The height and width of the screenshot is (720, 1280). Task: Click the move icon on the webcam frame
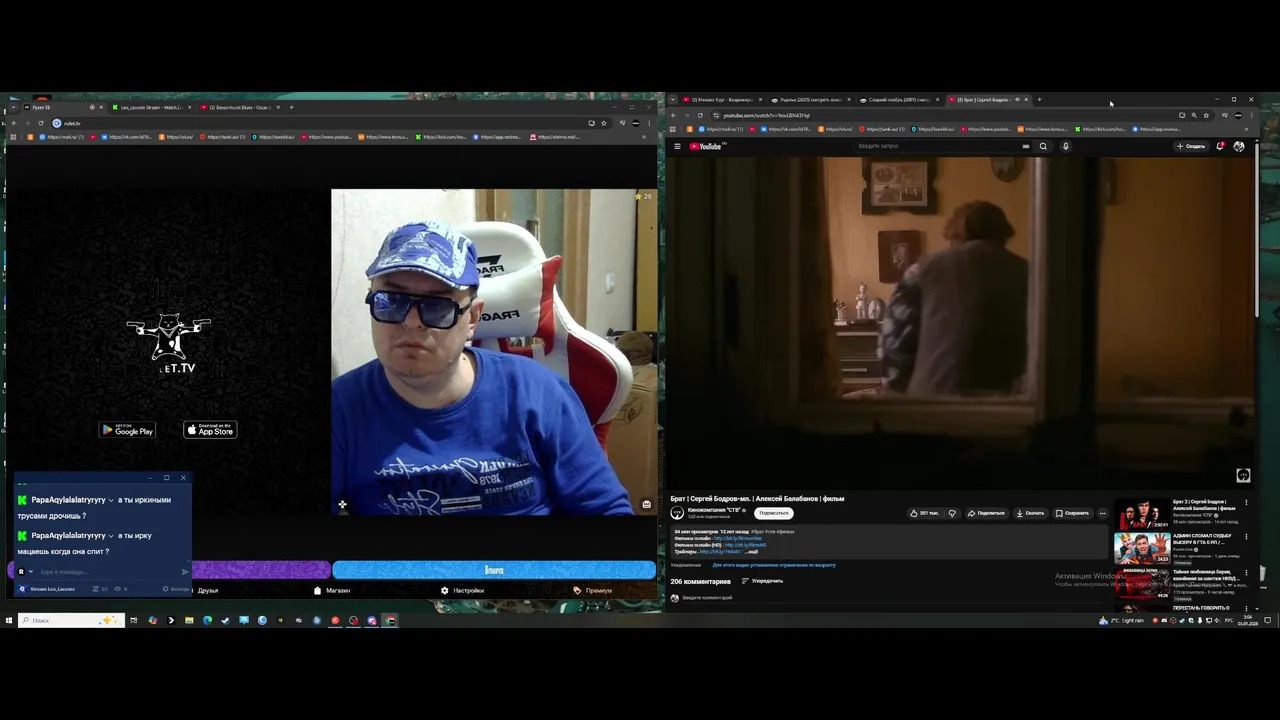[342, 504]
